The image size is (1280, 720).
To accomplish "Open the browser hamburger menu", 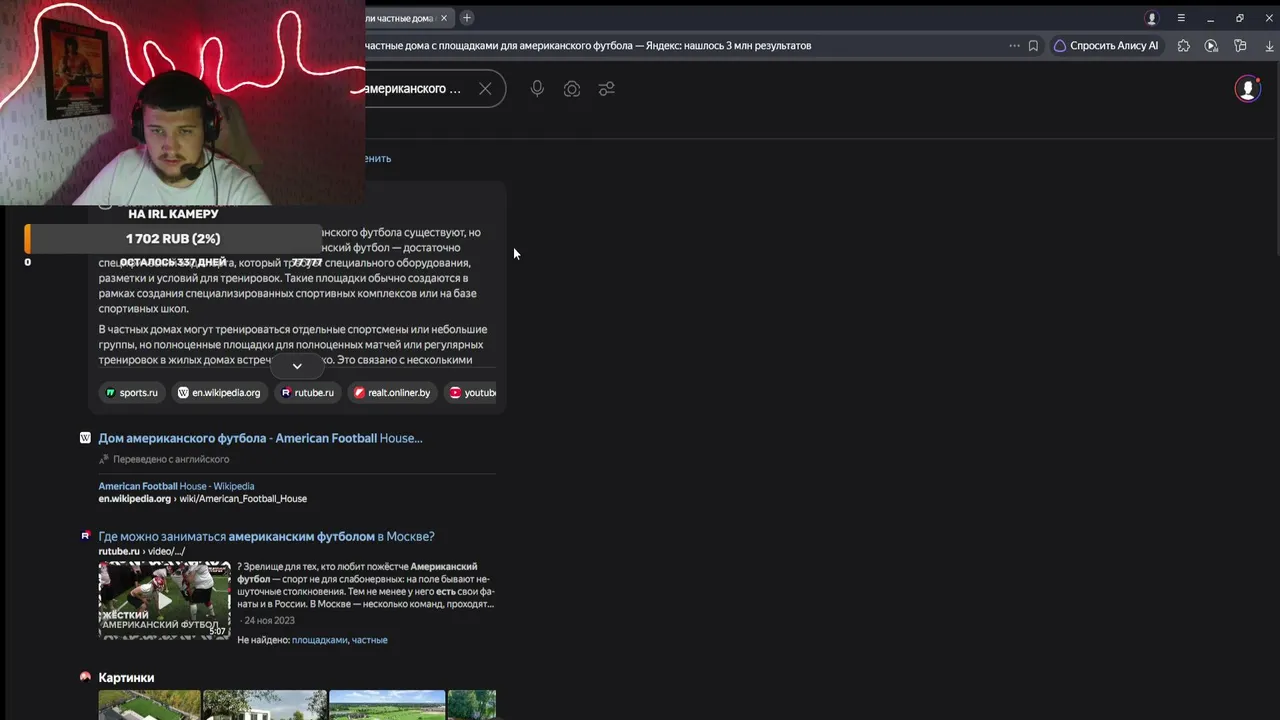I will 1181,18.
